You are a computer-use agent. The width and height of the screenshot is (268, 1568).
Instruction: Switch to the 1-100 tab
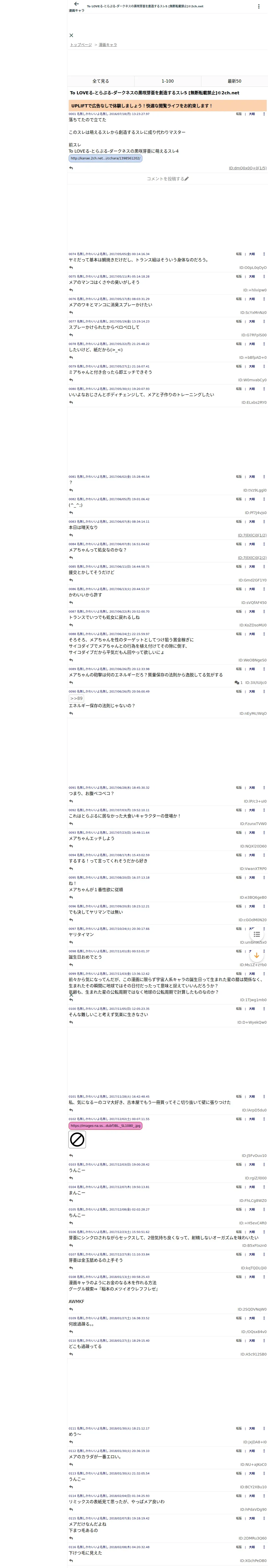point(167,81)
